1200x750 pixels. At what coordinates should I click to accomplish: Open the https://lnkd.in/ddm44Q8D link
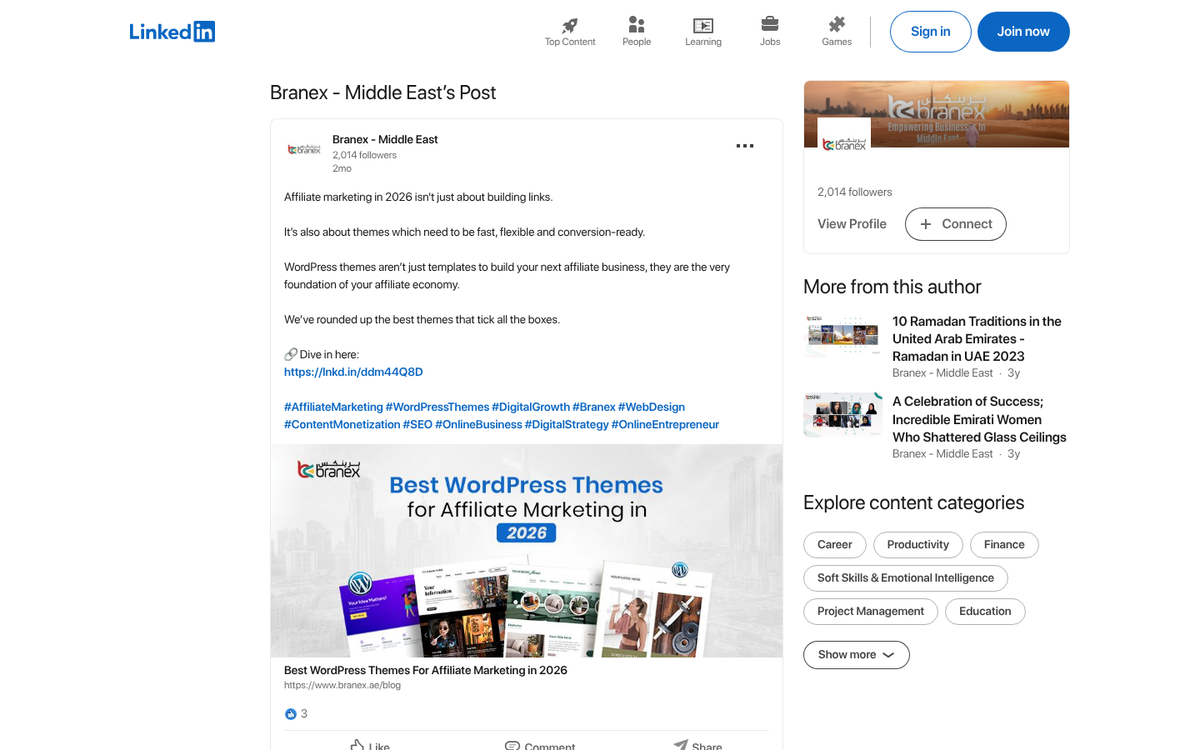[x=352, y=371]
